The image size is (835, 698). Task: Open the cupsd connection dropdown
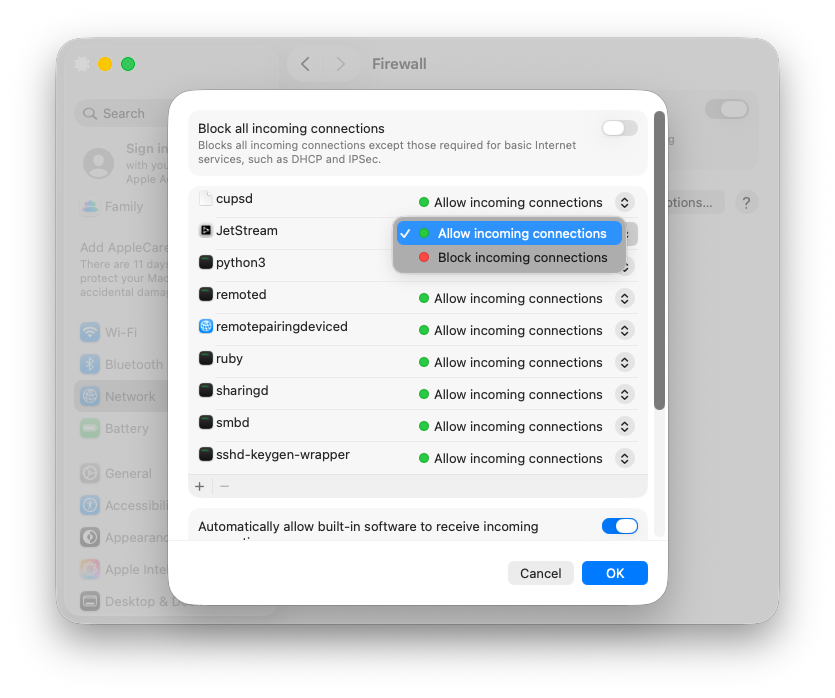[625, 202]
